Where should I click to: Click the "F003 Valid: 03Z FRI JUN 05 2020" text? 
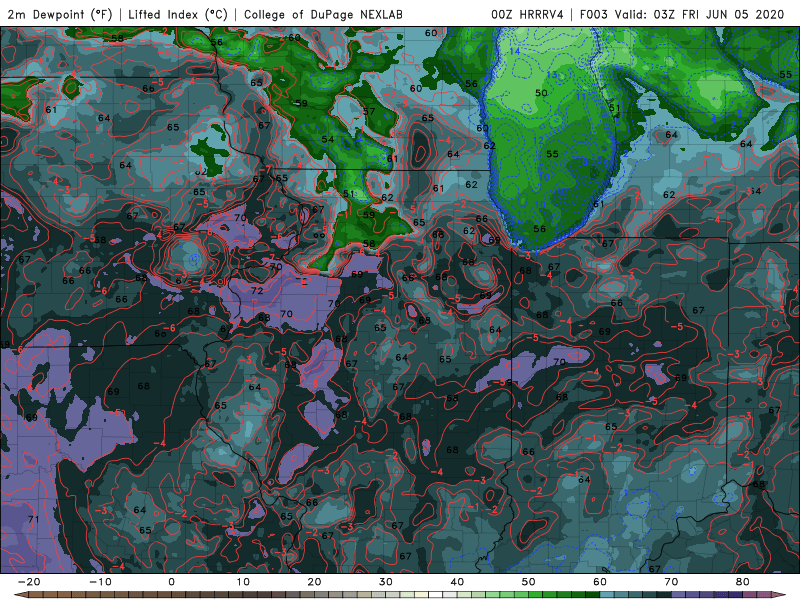(682, 14)
